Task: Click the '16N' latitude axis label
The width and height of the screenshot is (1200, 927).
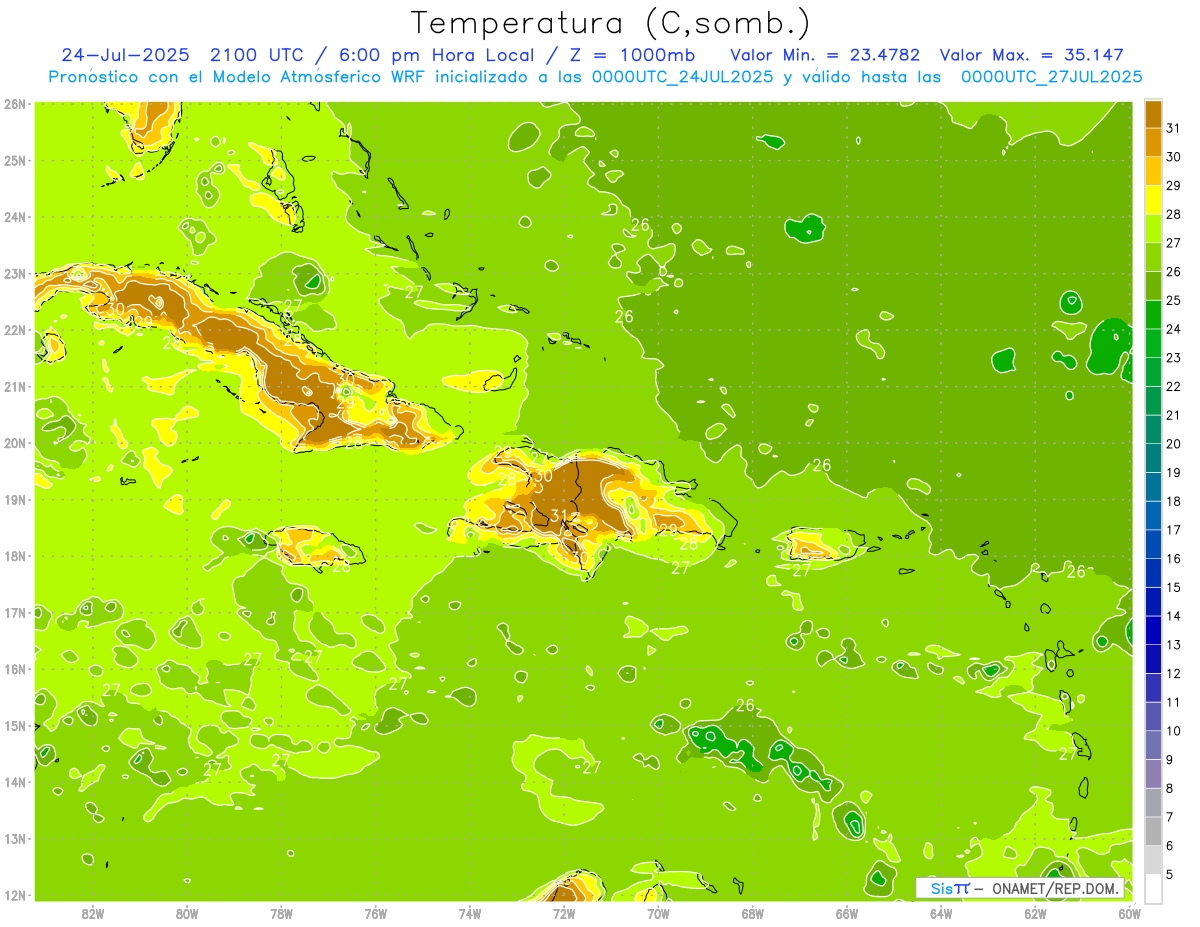Action: [x=15, y=668]
